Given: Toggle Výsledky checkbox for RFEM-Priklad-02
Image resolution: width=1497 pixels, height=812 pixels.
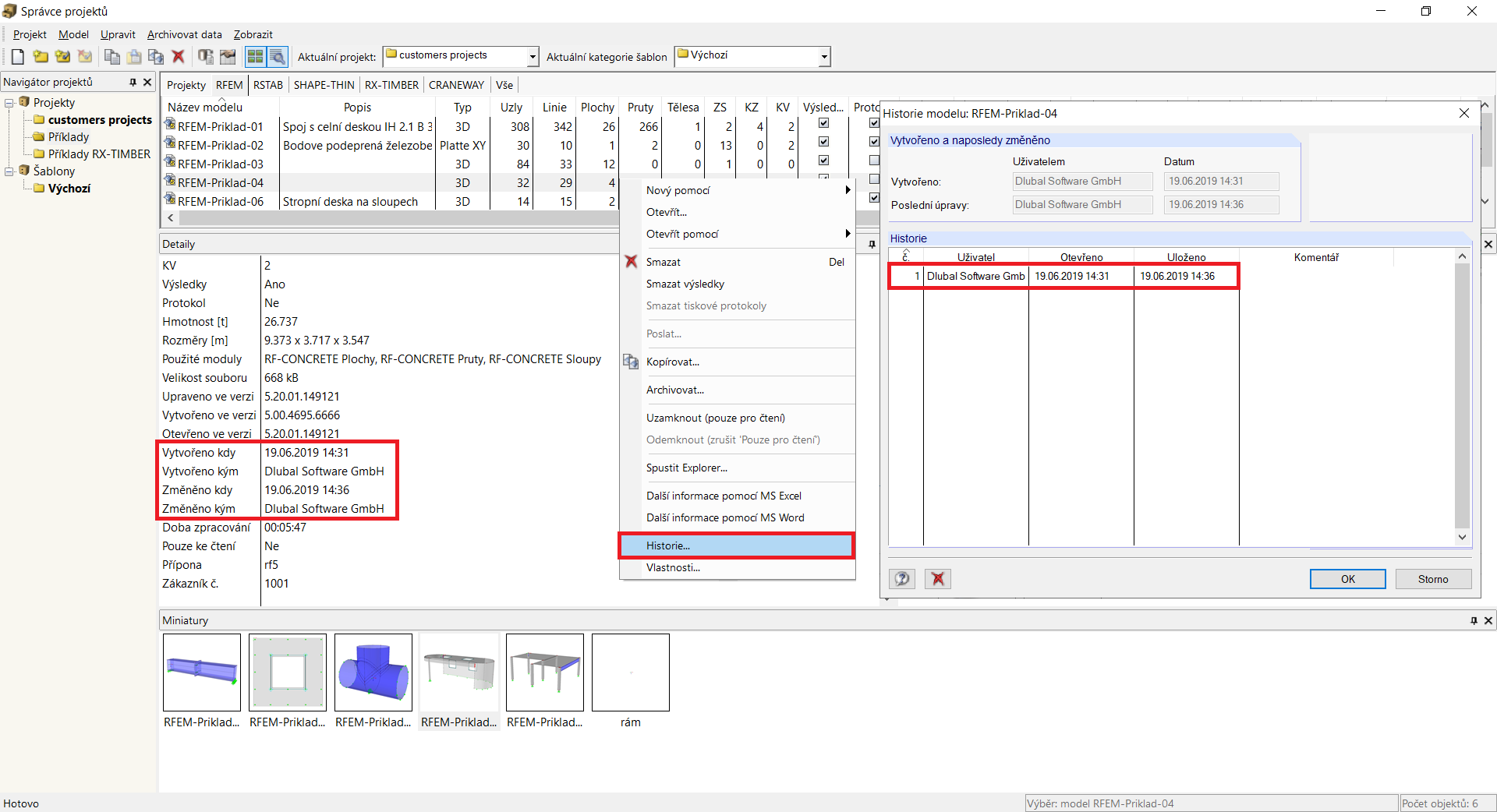Looking at the screenshot, I should coord(823,142).
